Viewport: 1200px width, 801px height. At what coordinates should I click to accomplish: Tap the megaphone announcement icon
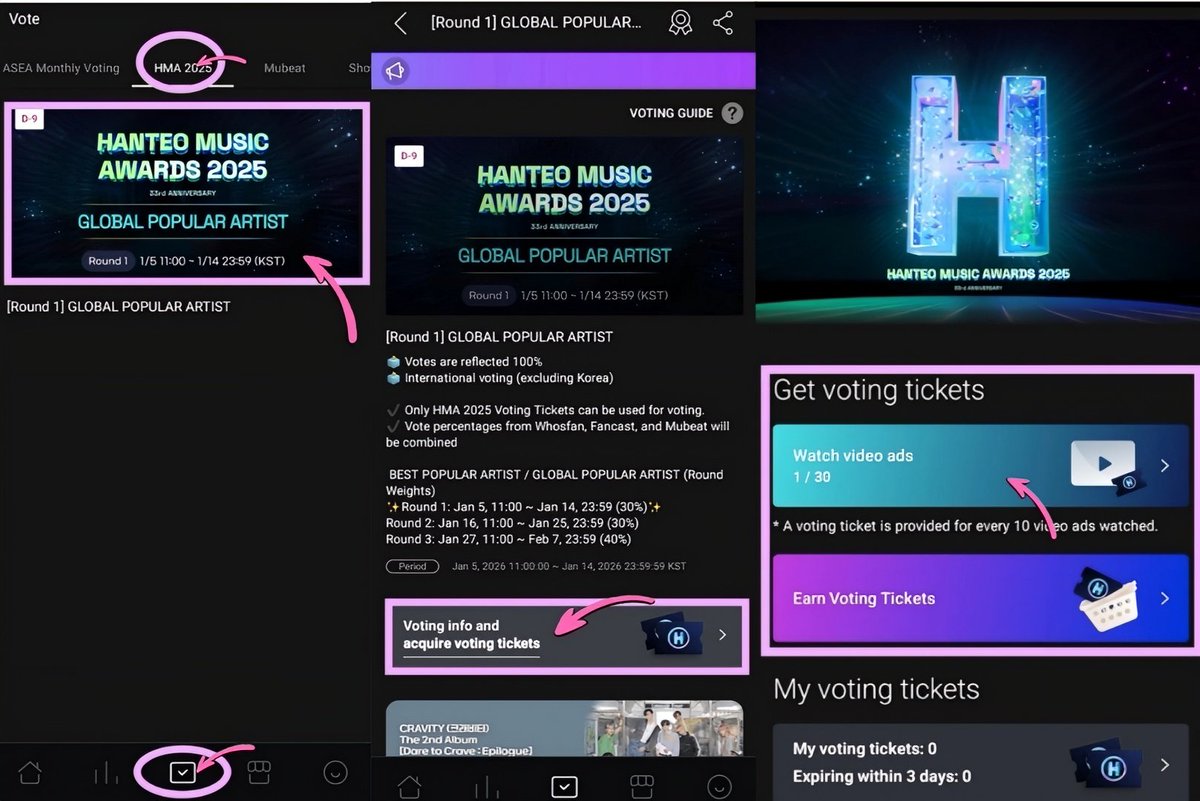[x=396, y=70]
